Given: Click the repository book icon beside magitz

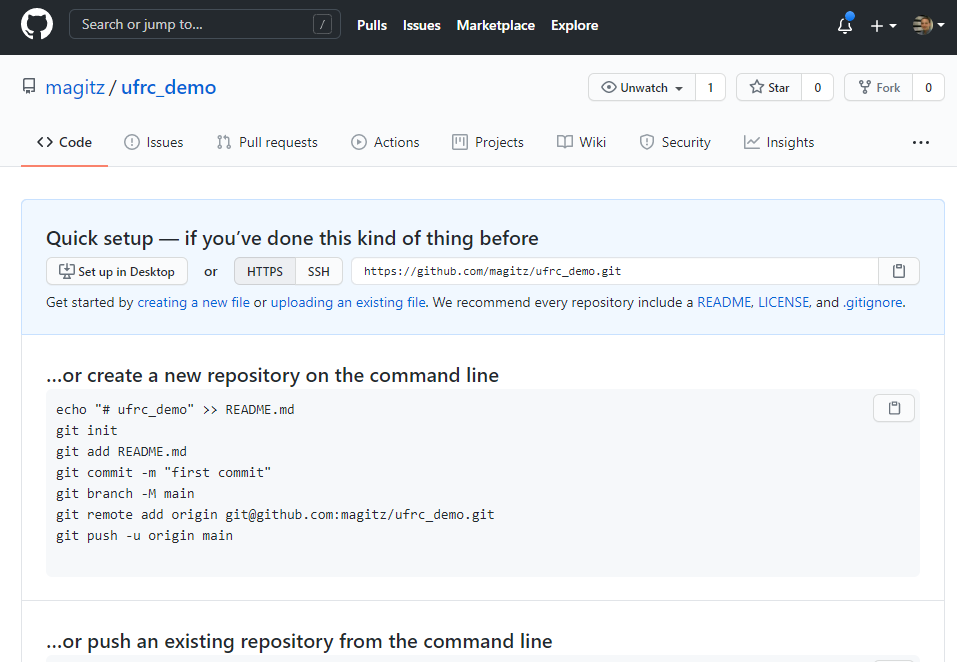Looking at the screenshot, I should pos(29,87).
